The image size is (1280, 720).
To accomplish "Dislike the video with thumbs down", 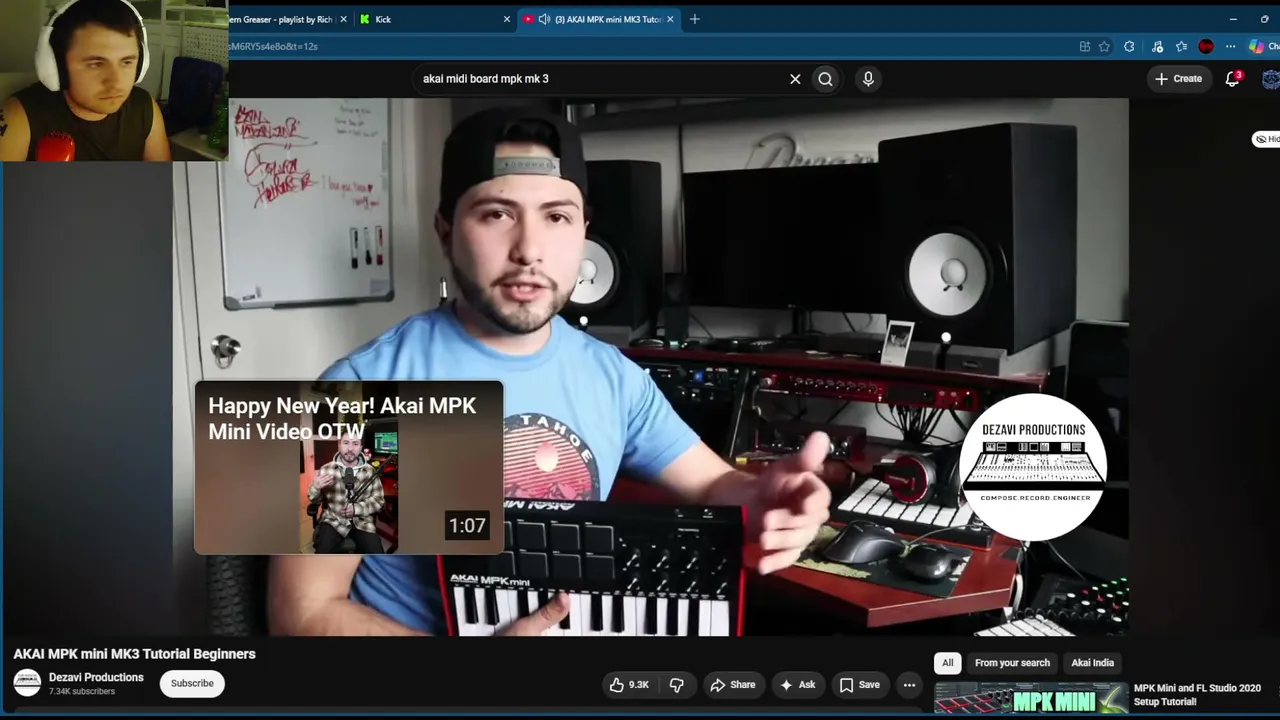I will pyautogui.click(x=677, y=685).
